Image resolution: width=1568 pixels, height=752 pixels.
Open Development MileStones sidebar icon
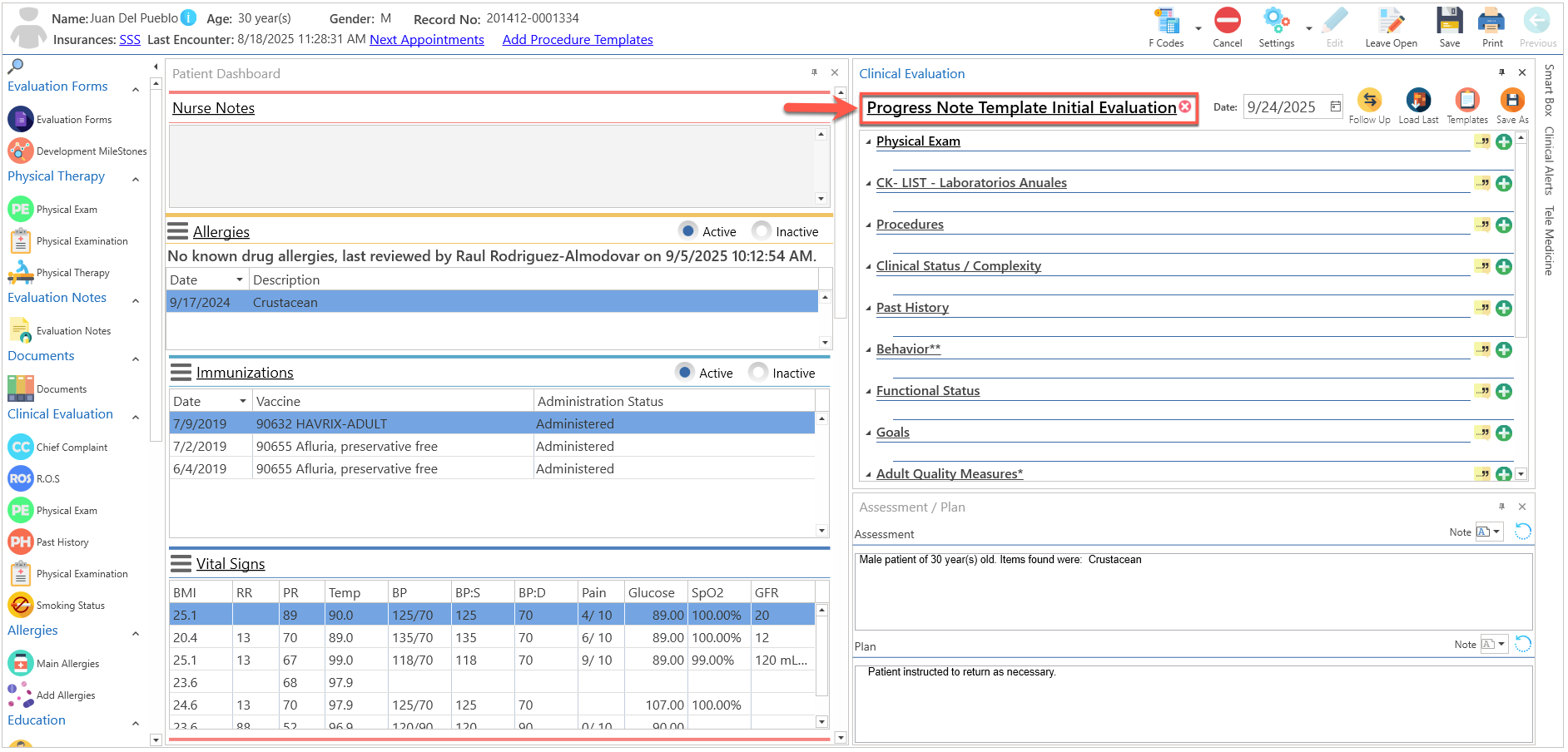(21, 151)
